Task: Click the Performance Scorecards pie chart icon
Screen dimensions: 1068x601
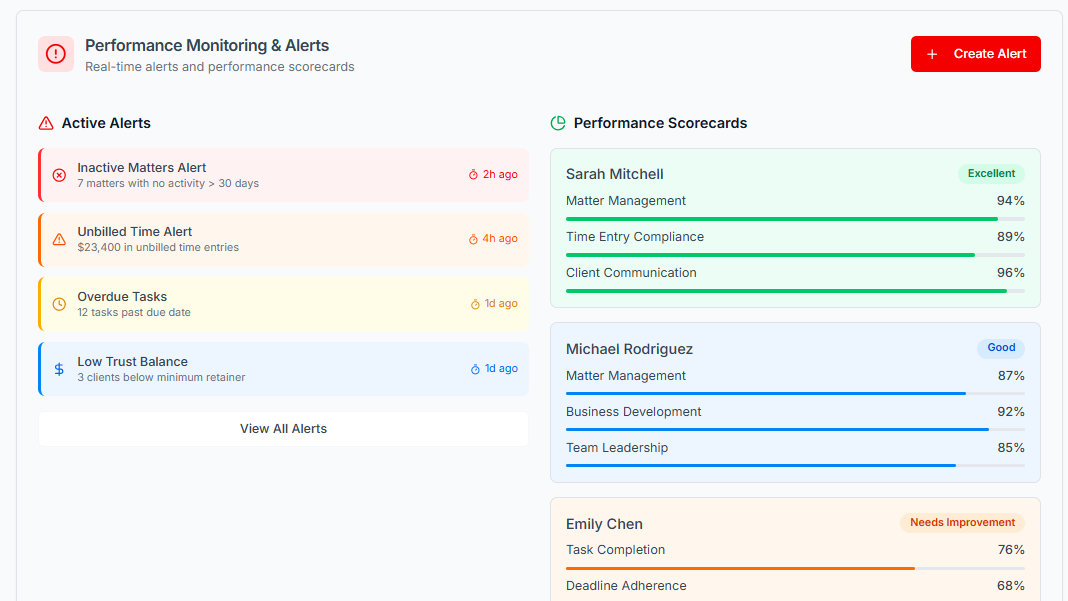Action: tap(558, 123)
